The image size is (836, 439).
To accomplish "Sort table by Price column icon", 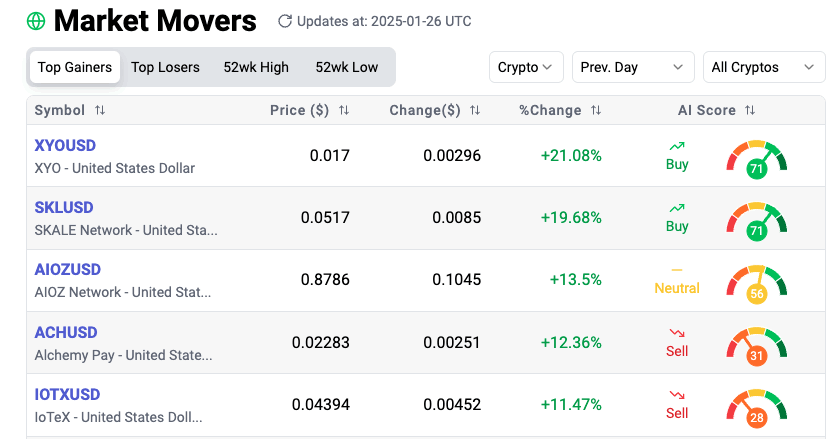I will [x=344, y=110].
